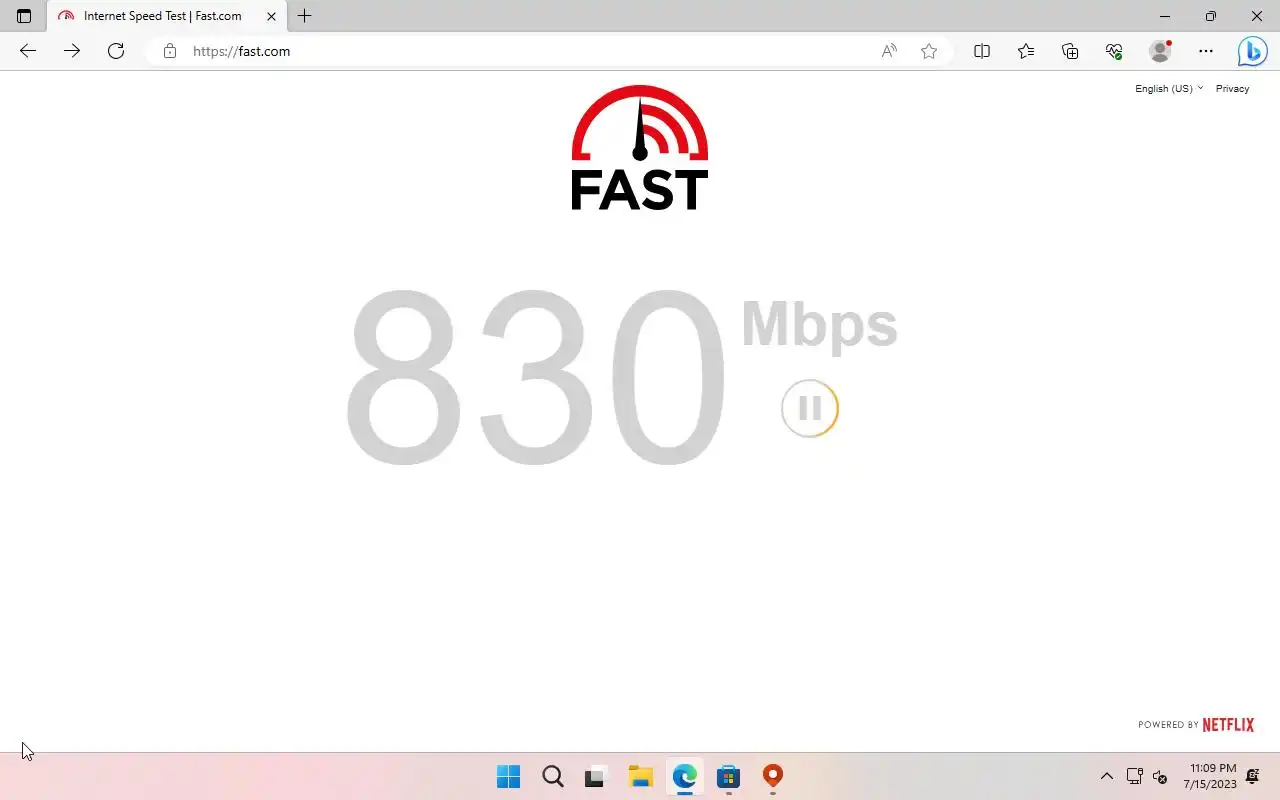
Task: Open the Privacy link
Action: (1232, 88)
